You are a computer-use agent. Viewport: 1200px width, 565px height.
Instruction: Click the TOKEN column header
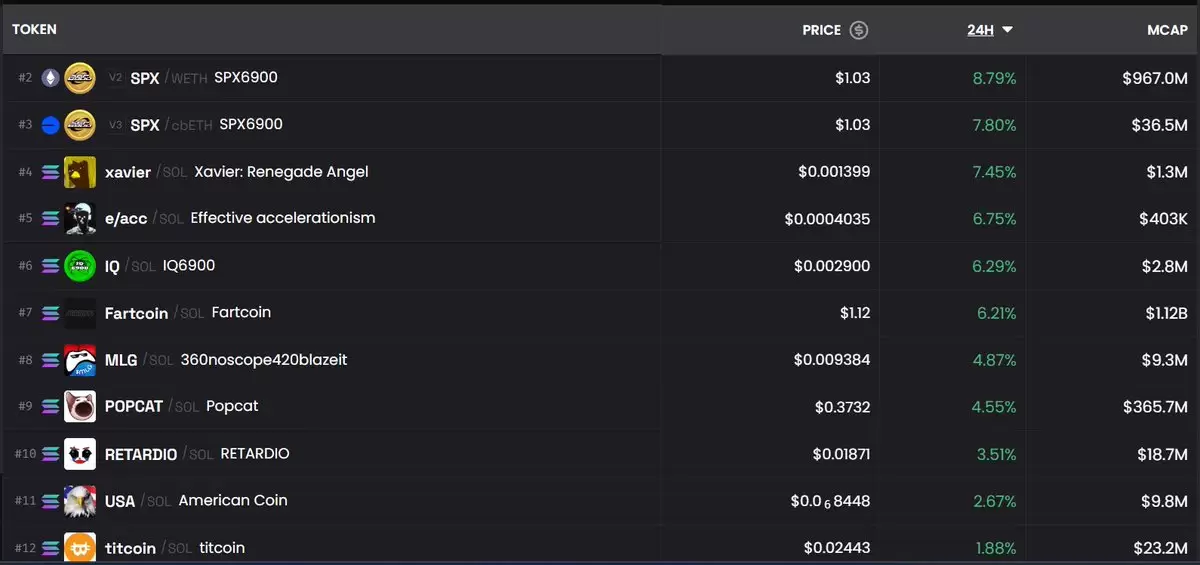click(34, 29)
